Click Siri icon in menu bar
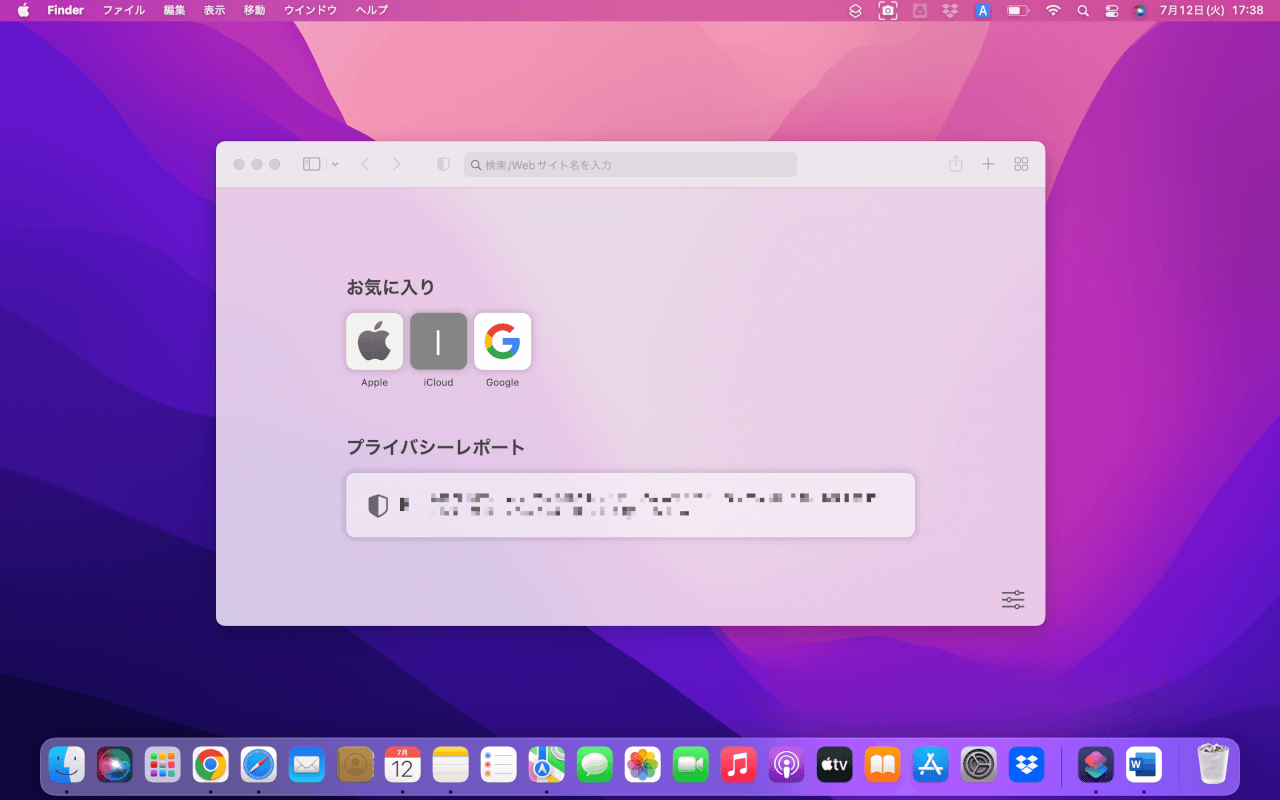 point(1140,10)
